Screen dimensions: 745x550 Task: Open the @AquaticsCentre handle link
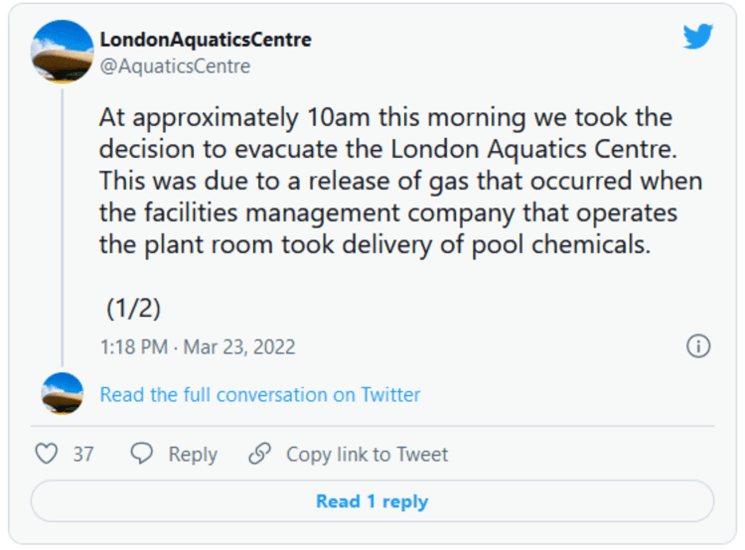tap(175, 66)
